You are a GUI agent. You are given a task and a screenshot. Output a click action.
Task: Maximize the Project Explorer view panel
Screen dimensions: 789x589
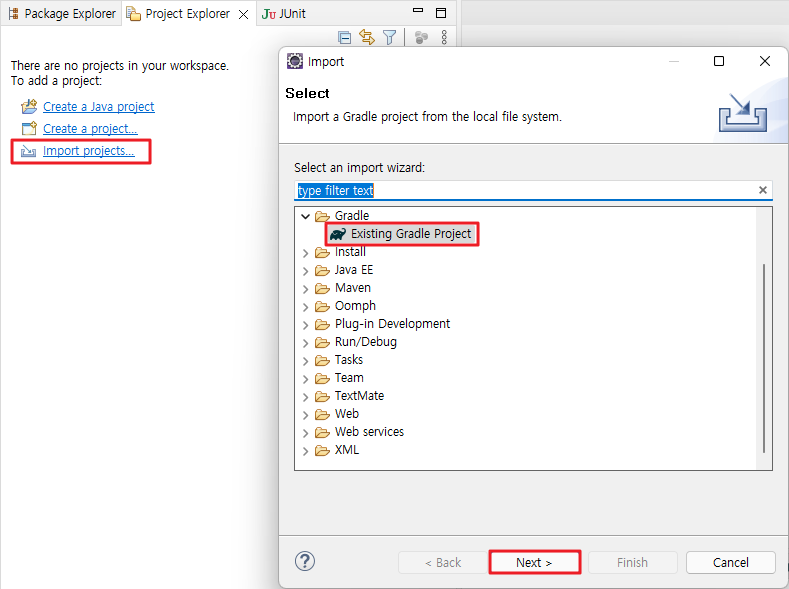pos(441,13)
